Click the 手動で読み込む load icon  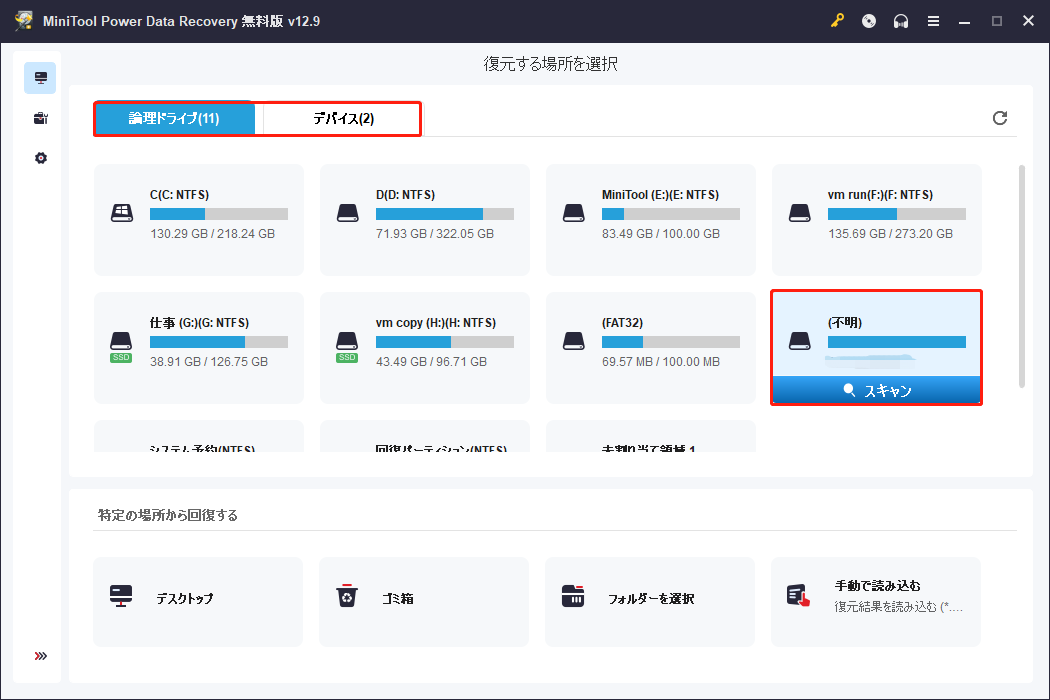point(798,596)
